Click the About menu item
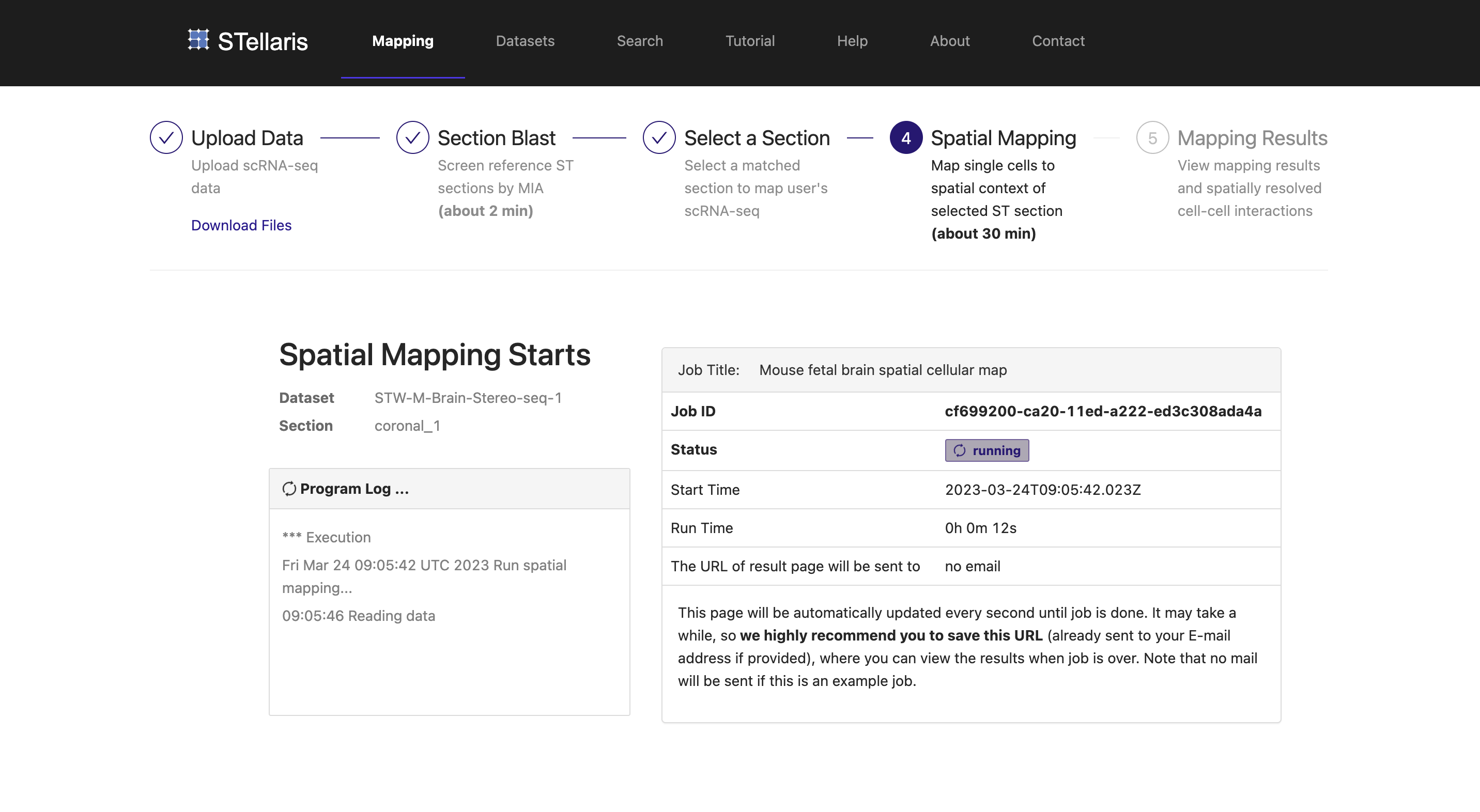Screen dimensions: 1480x812 [x=950, y=41]
